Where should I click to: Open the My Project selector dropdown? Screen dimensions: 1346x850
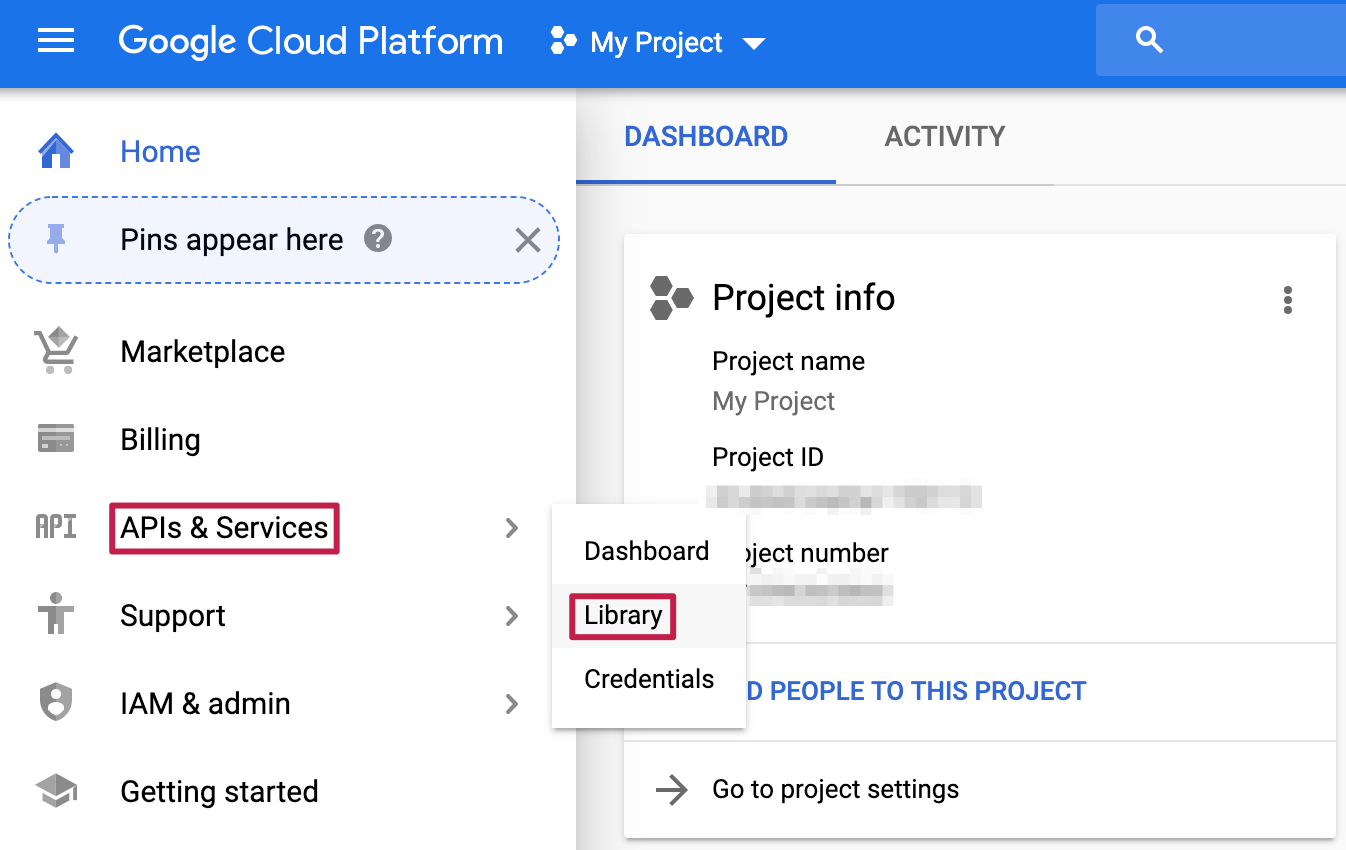pos(658,42)
